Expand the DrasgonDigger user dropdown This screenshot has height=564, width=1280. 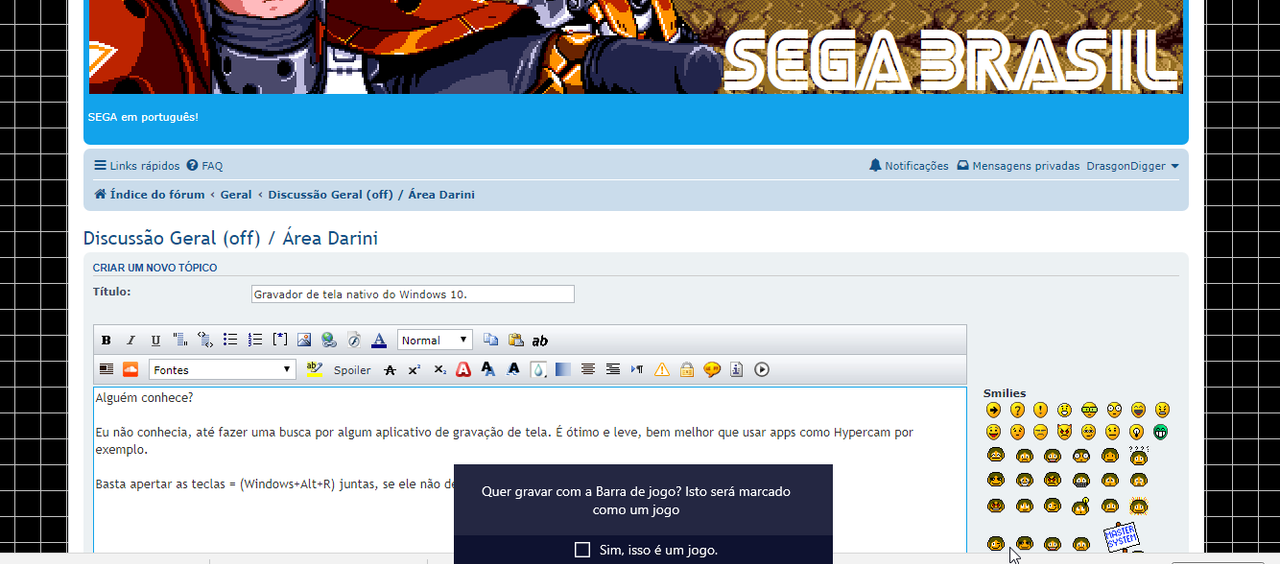coord(1133,166)
